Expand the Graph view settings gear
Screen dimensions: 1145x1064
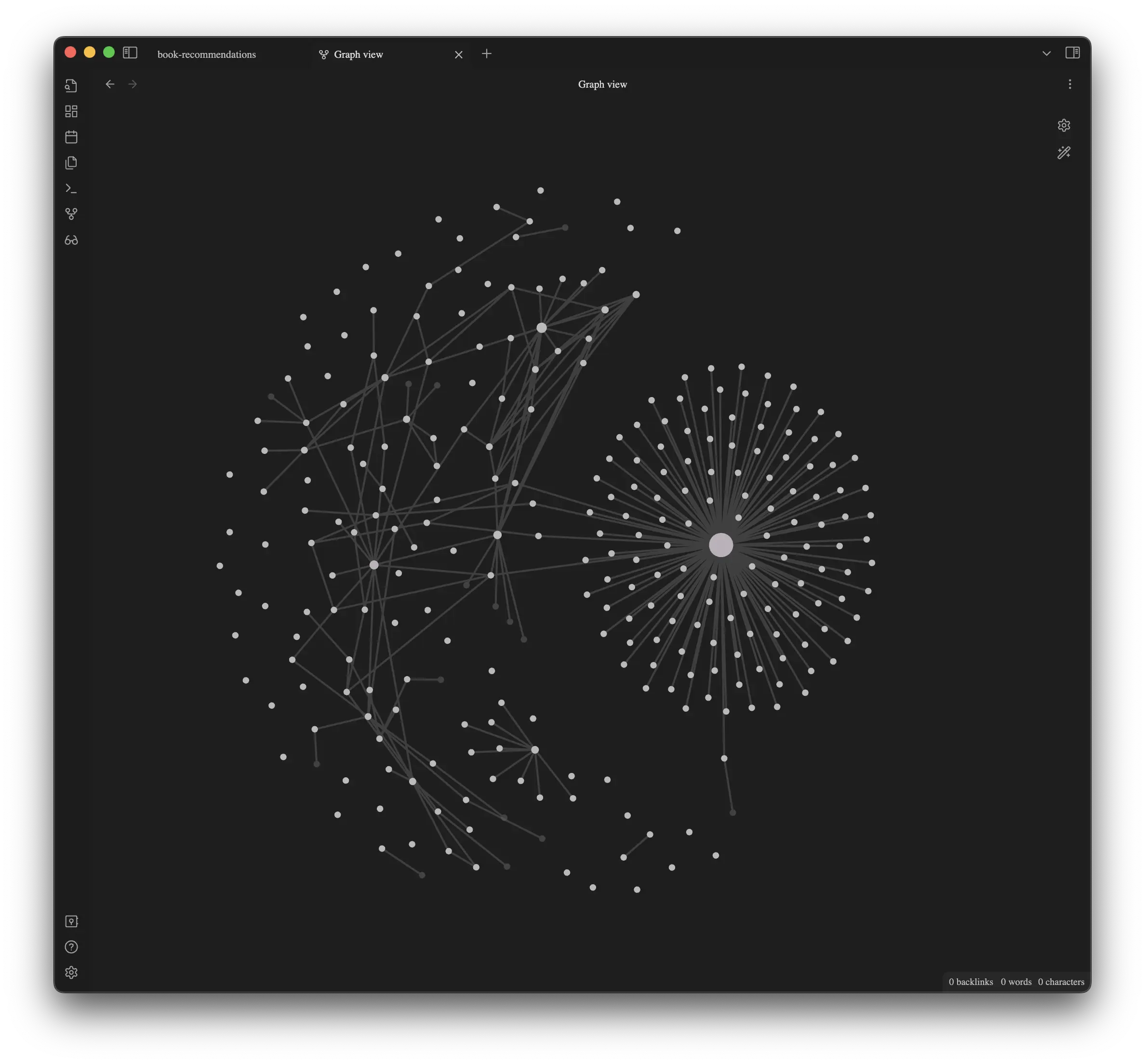pos(1064,125)
